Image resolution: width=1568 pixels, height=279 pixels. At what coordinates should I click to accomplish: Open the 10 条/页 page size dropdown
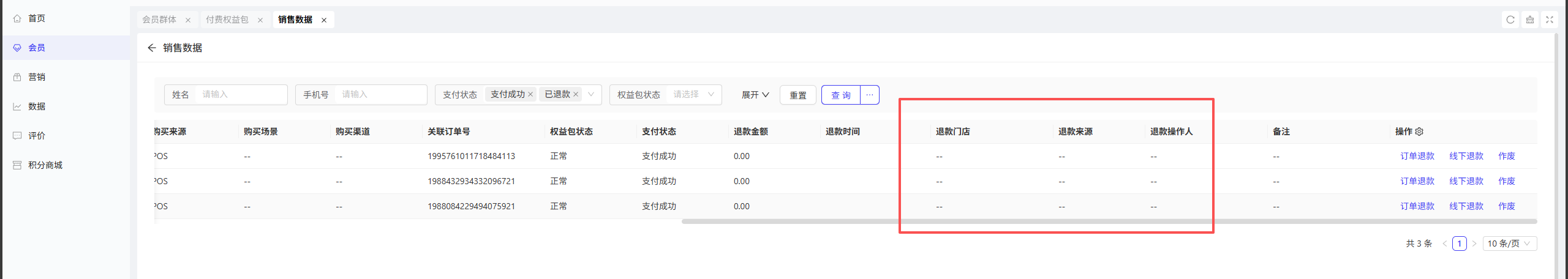1509,244
